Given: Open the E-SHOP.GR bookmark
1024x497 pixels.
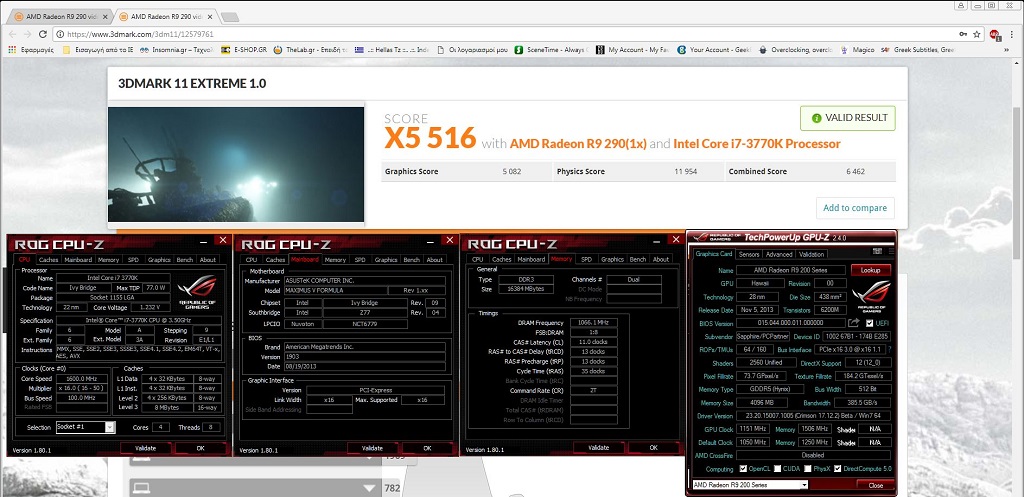Looking at the screenshot, I should [x=244, y=50].
